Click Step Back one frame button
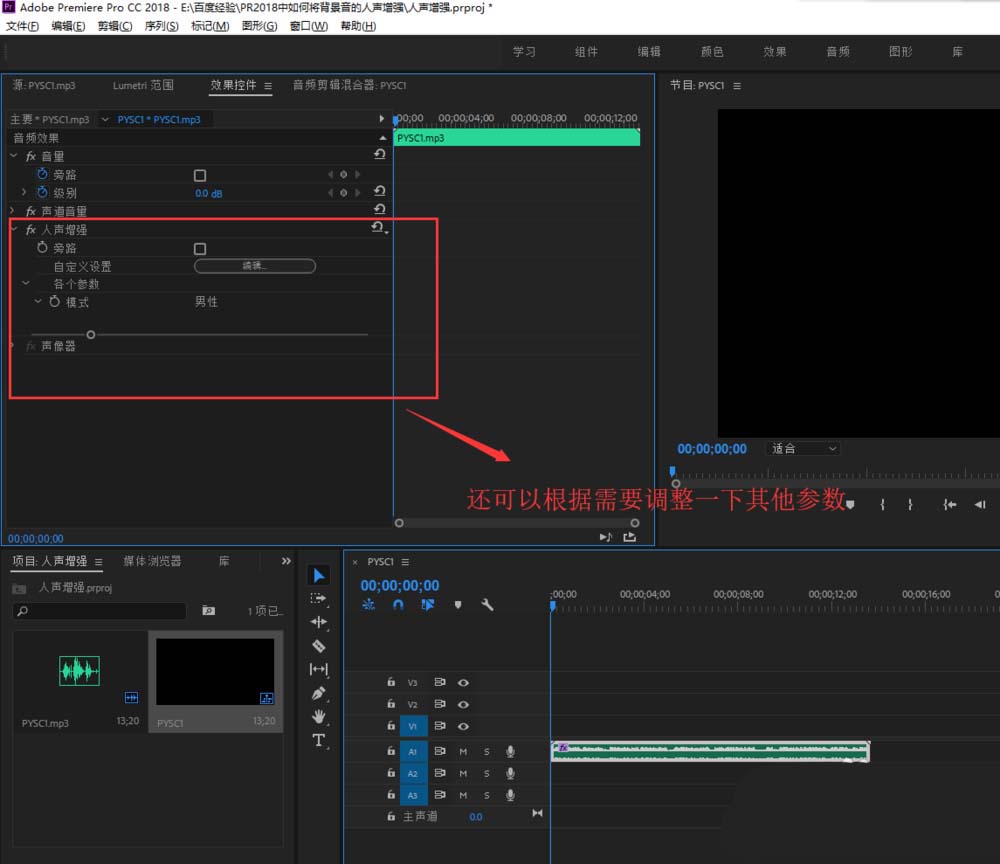1000x864 pixels. click(980, 504)
